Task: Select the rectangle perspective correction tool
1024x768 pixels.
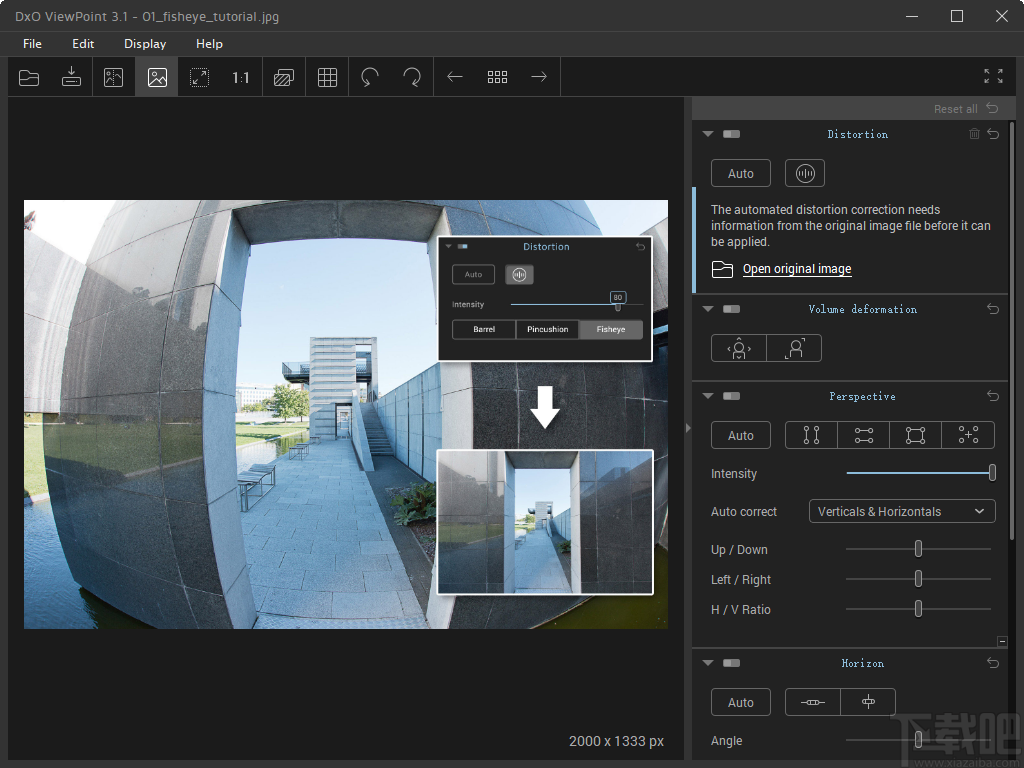Action: coord(916,435)
